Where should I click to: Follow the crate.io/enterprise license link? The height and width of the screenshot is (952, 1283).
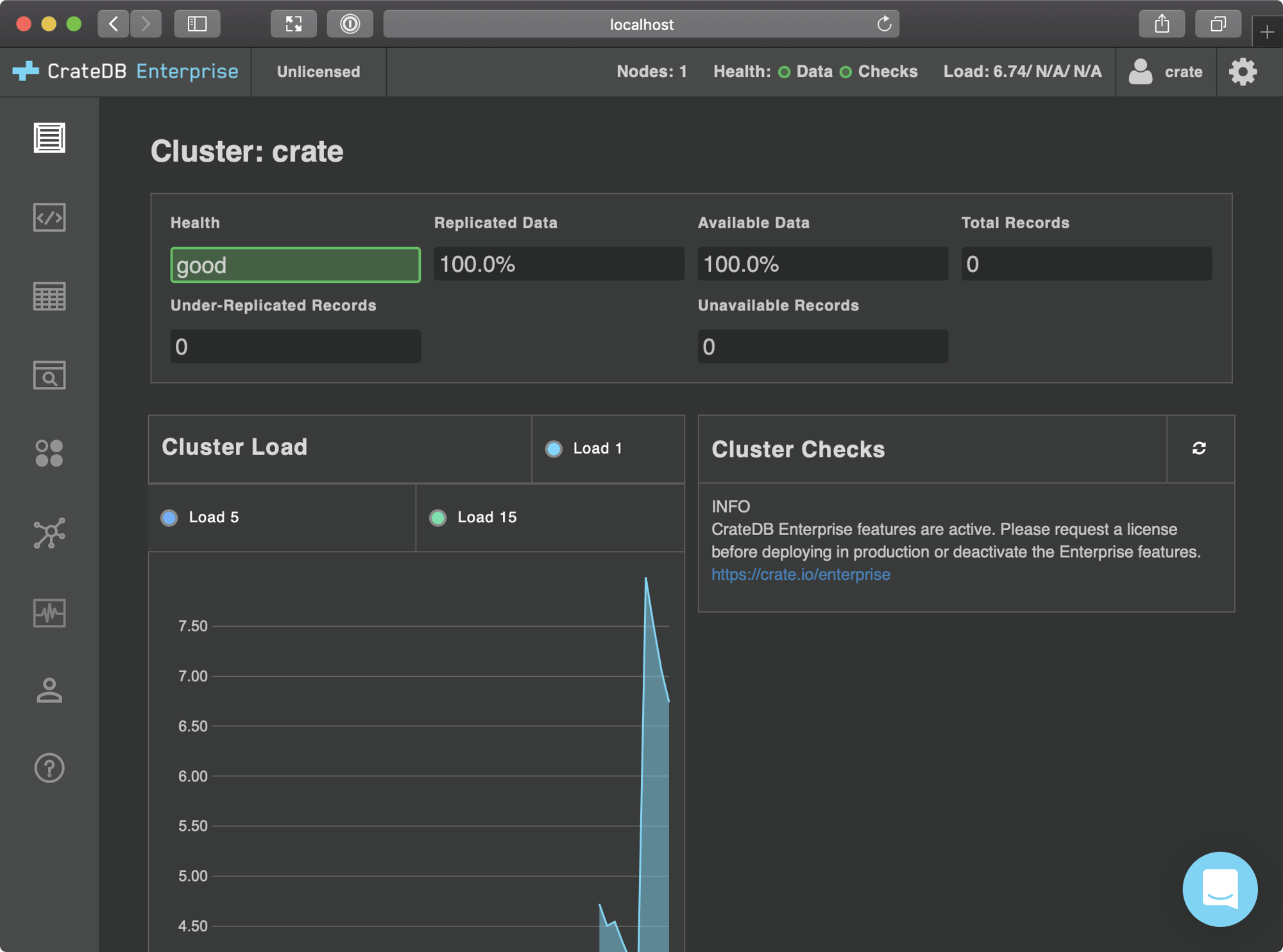pos(801,574)
